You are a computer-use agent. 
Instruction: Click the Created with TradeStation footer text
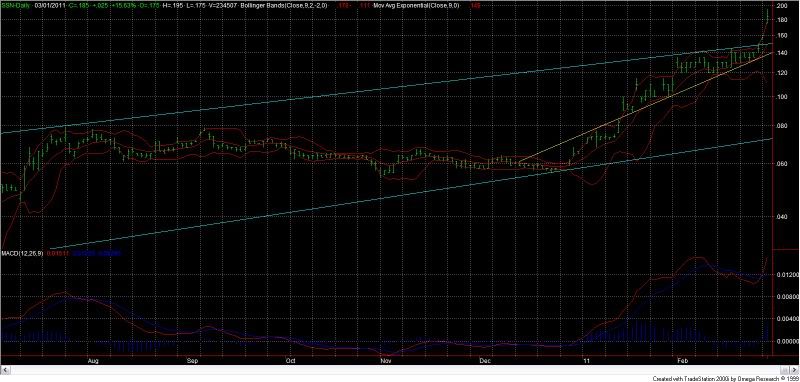point(726,378)
